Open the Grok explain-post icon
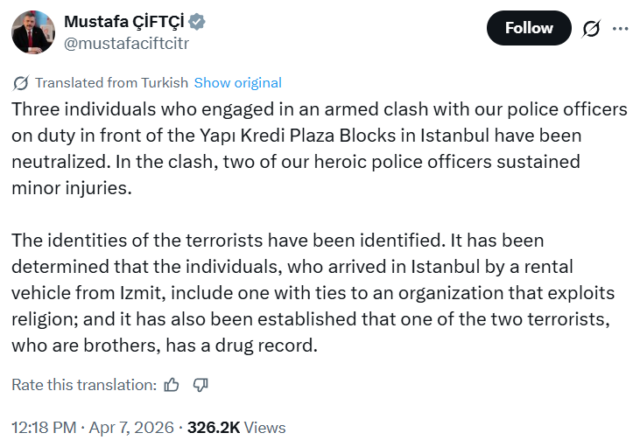Image resolution: width=640 pixels, height=440 pixels. click(x=591, y=29)
